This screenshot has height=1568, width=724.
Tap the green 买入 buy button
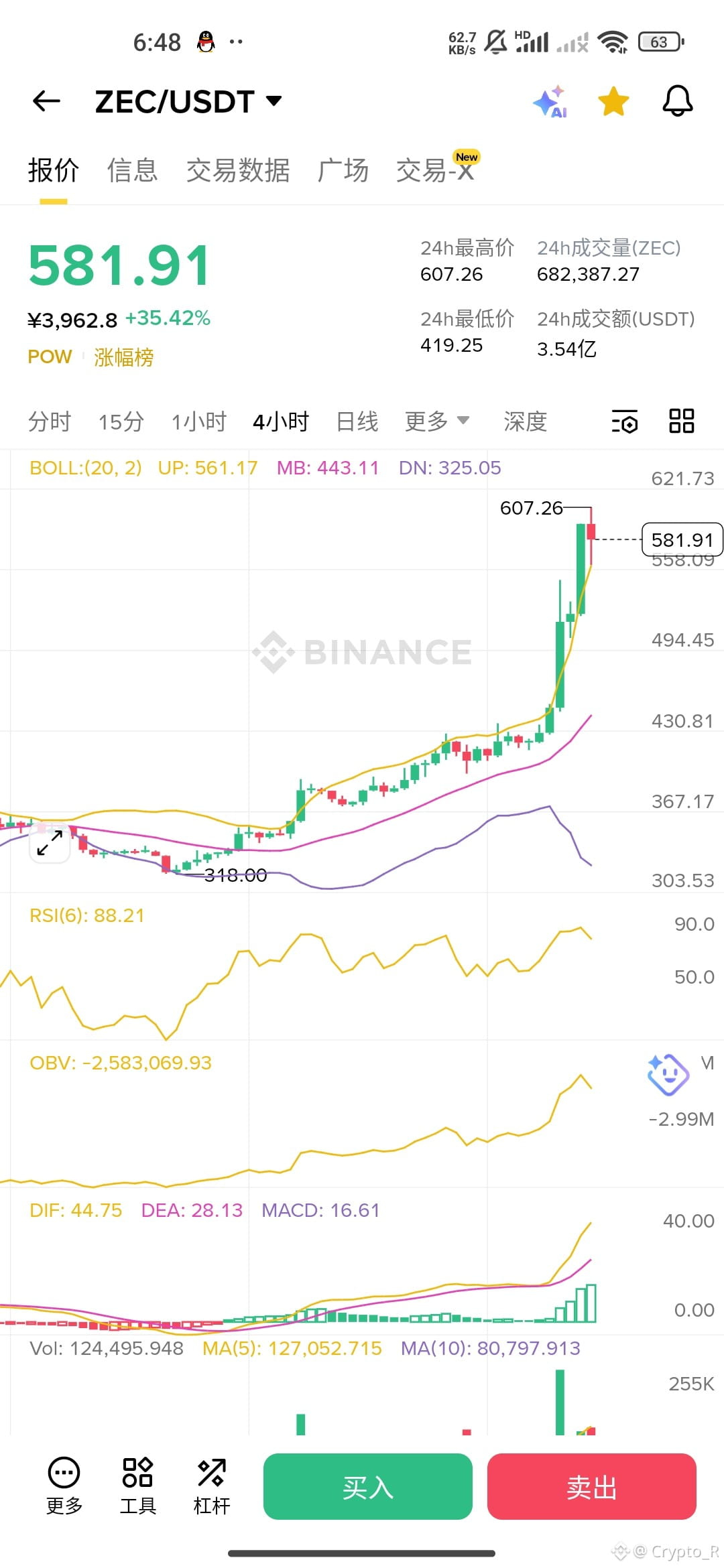coord(368,1486)
